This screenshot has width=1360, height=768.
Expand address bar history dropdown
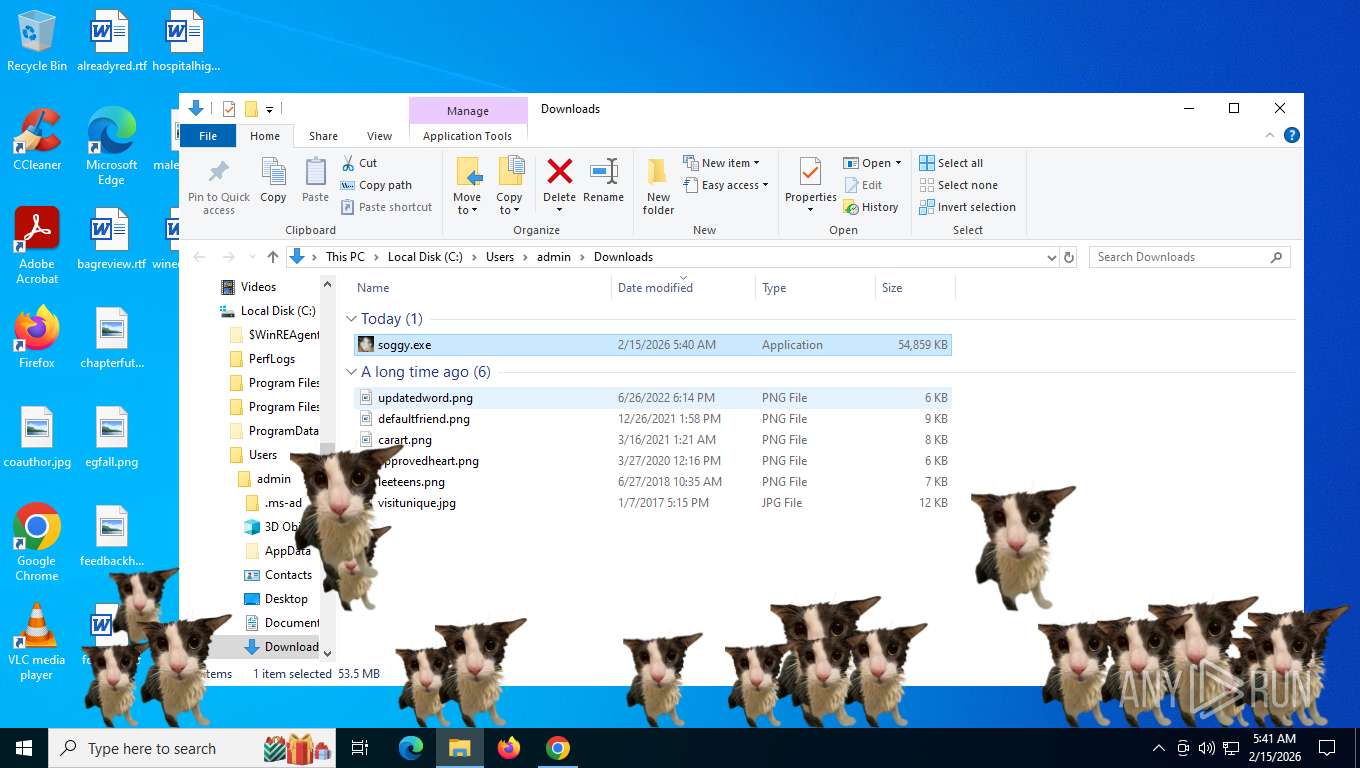[1051, 257]
